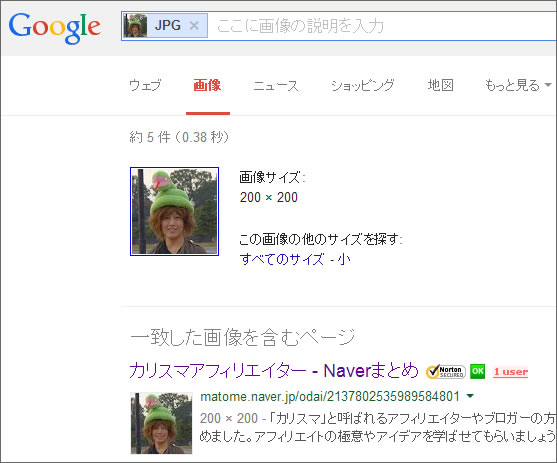557x463 pixels.
Task: Click the matome.naver.jp/odai URL text
Action: [x=330, y=396]
